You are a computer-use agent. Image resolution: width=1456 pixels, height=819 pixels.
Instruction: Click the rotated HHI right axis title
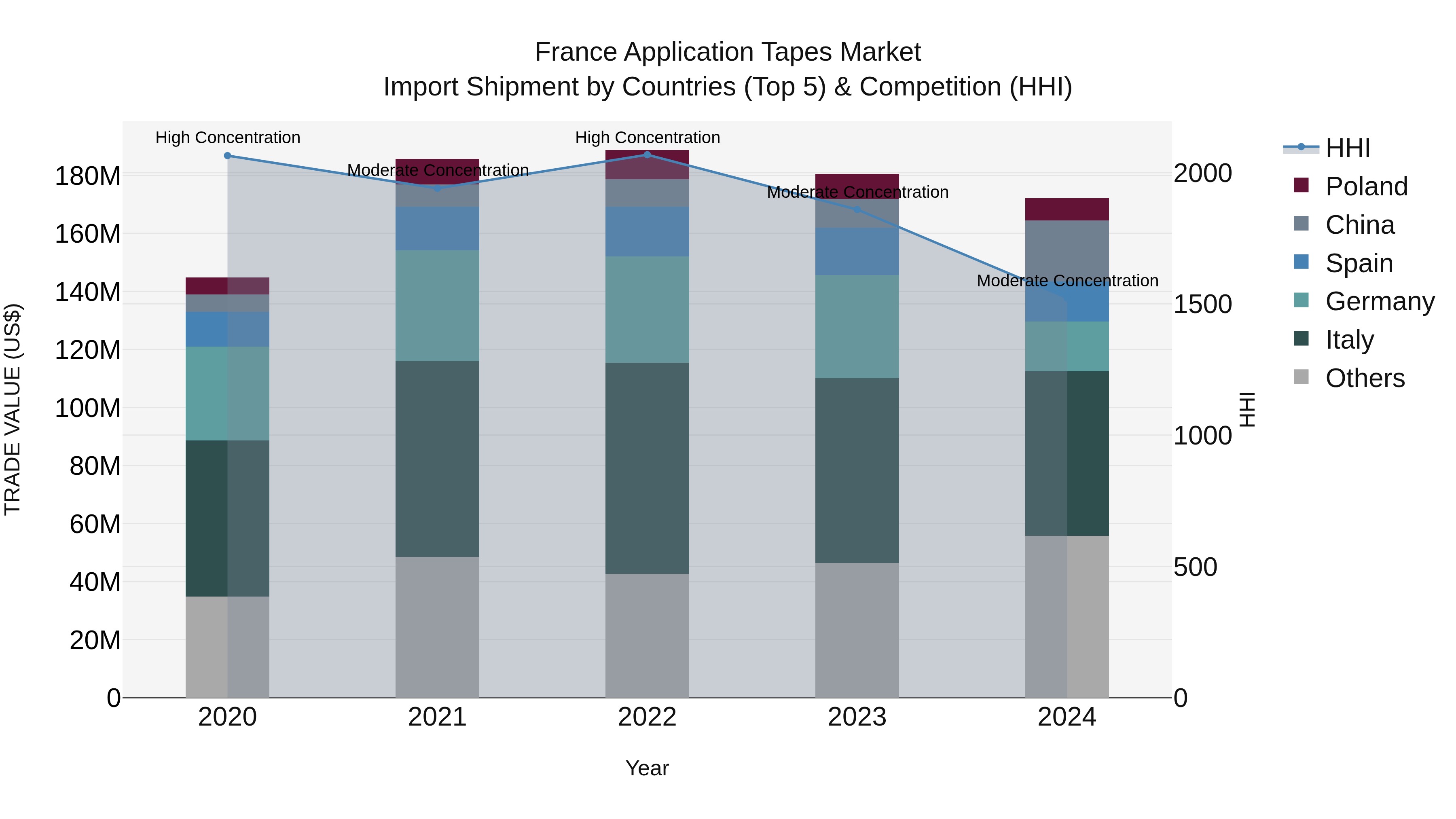[x=1247, y=409]
